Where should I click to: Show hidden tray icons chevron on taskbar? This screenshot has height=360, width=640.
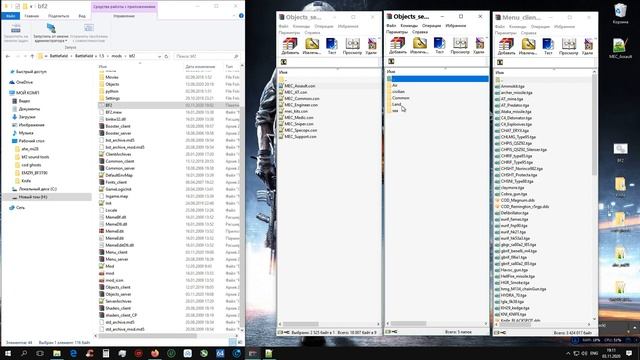click(568, 353)
